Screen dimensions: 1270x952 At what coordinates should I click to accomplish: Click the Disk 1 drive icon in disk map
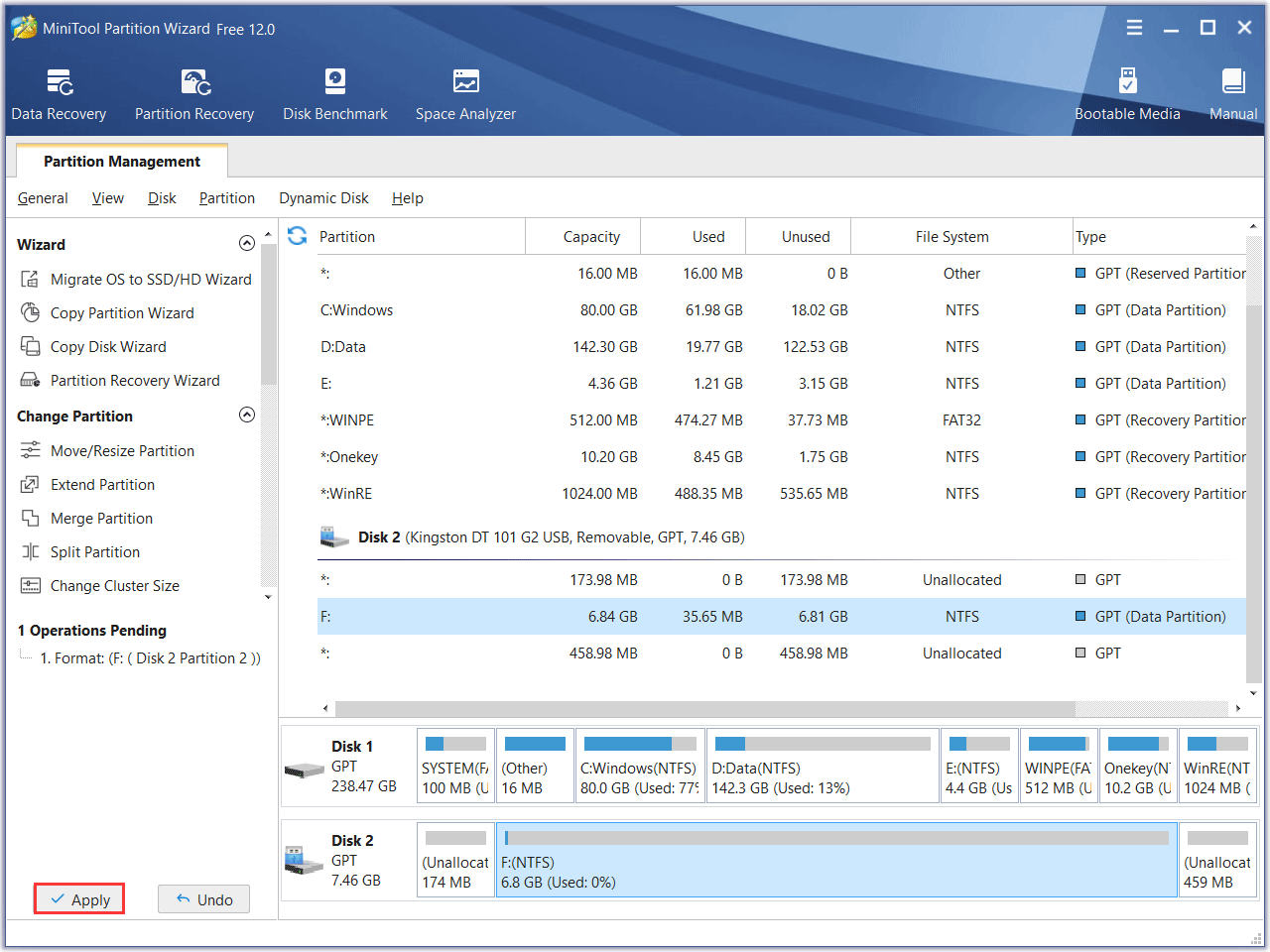(x=305, y=770)
